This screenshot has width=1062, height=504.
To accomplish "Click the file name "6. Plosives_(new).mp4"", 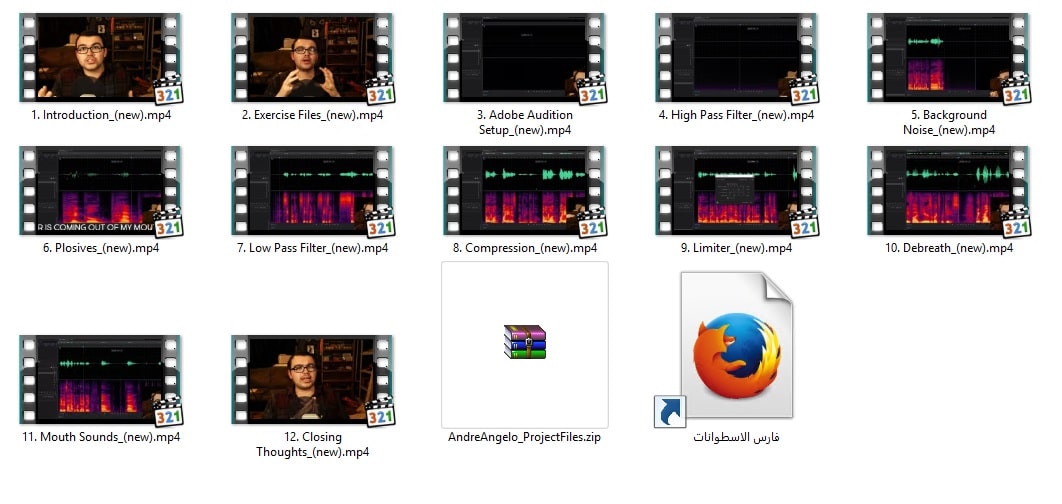I will (101, 248).
